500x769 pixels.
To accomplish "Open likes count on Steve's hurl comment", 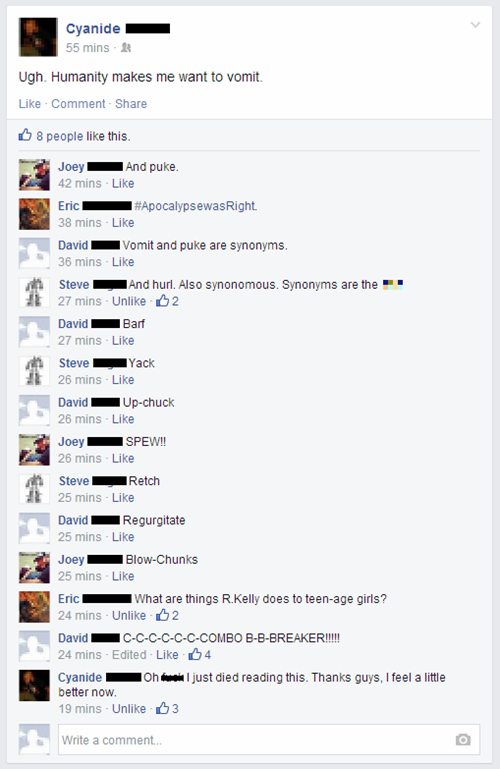I will [167, 301].
